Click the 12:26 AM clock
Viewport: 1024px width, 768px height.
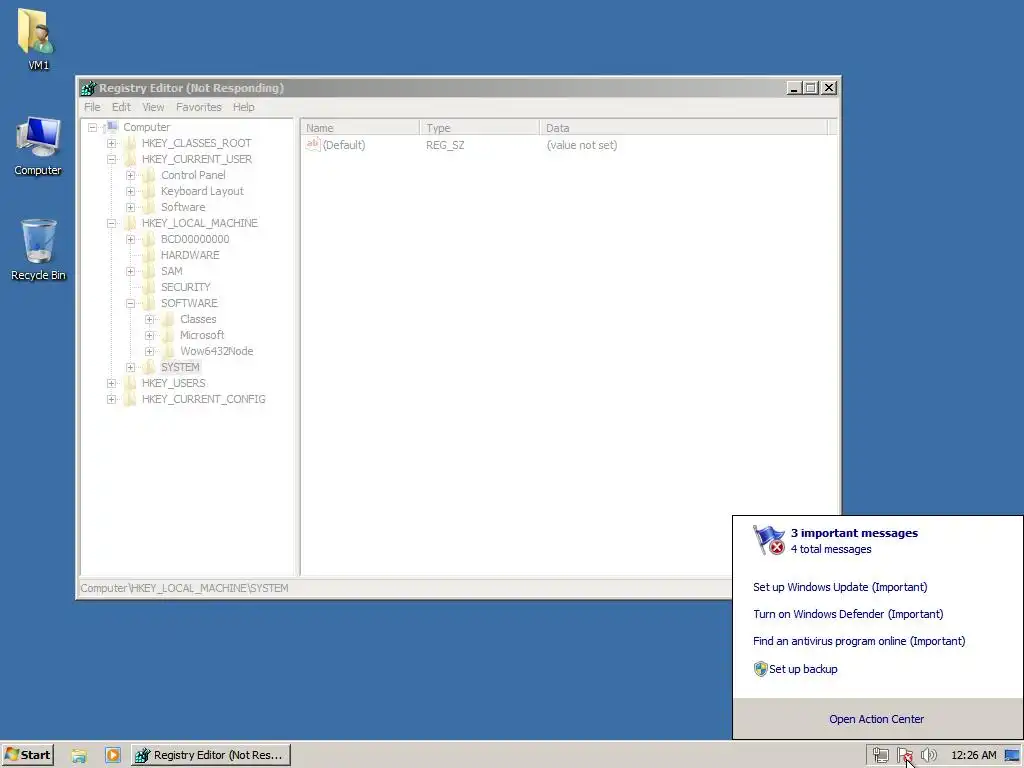(x=974, y=756)
